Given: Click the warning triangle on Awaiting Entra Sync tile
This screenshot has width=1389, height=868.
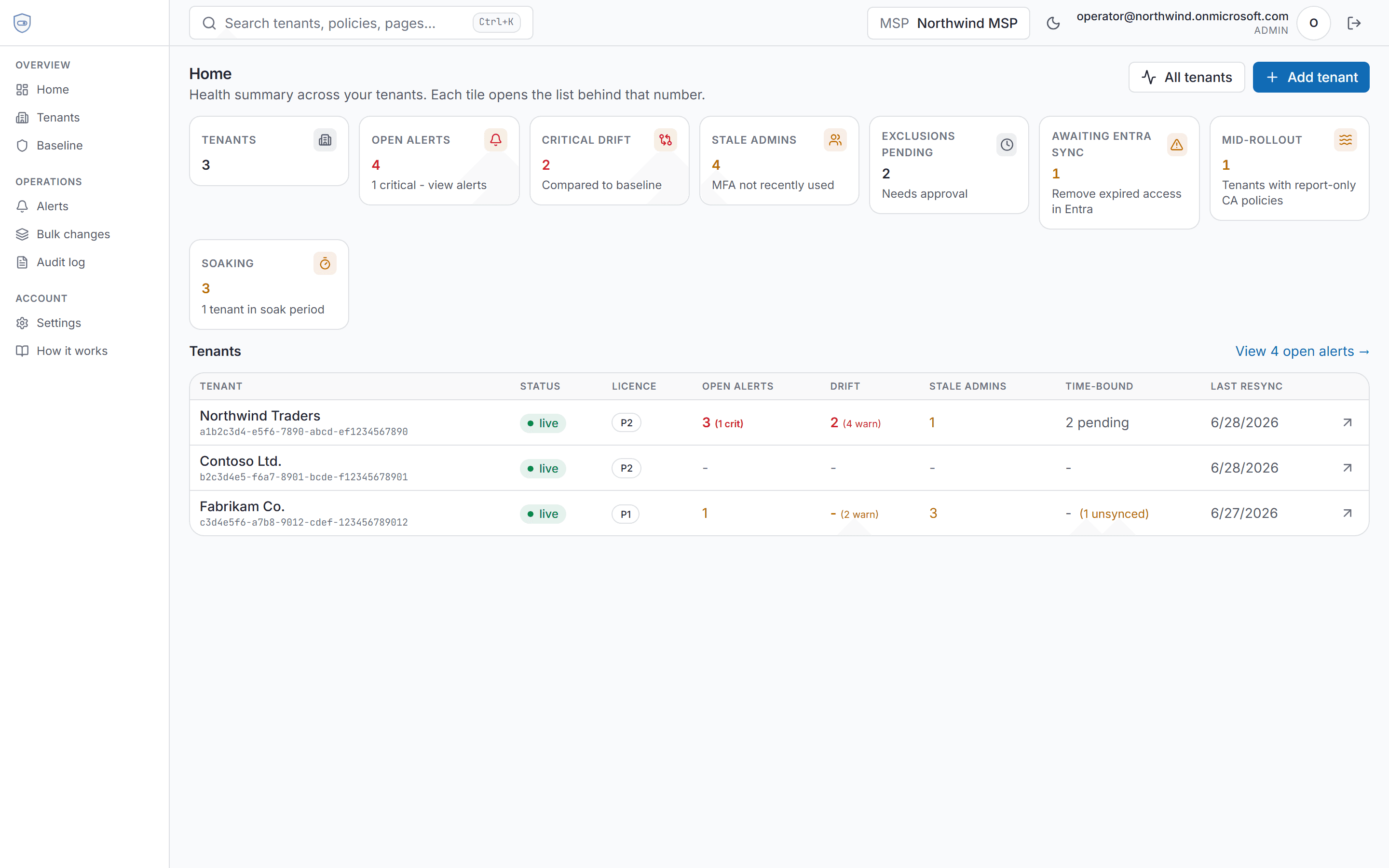Looking at the screenshot, I should click(x=1177, y=145).
